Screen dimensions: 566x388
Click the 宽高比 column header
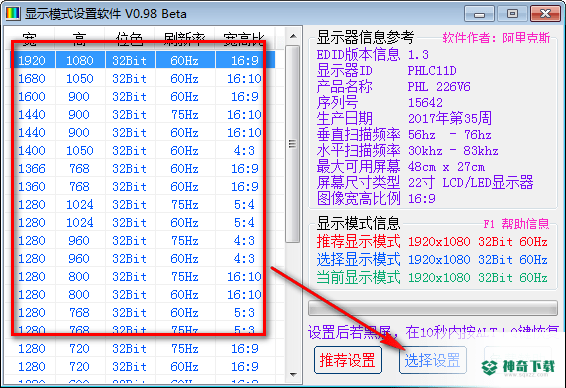tap(244, 38)
